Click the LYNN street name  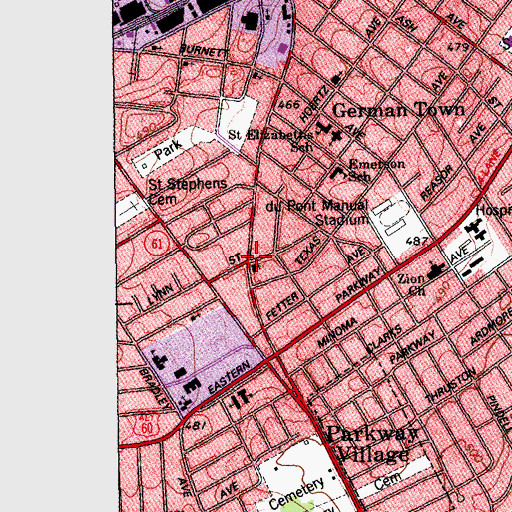pos(161,294)
